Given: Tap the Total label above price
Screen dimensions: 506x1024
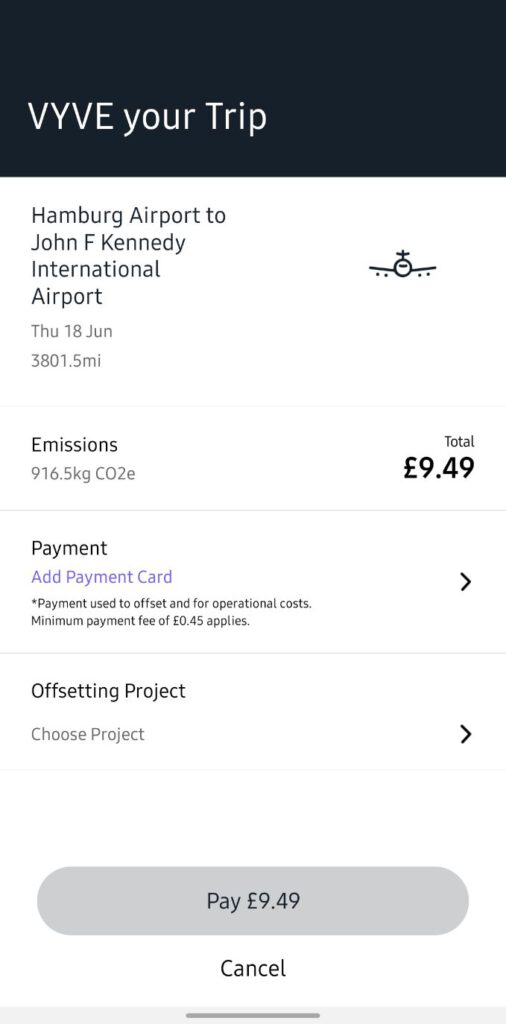Looking at the screenshot, I should pyautogui.click(x=460, y=441).
